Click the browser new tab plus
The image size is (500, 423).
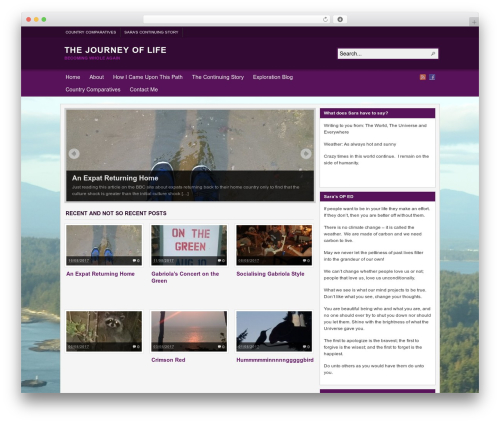pyautogui.click(x=474, y=22)
